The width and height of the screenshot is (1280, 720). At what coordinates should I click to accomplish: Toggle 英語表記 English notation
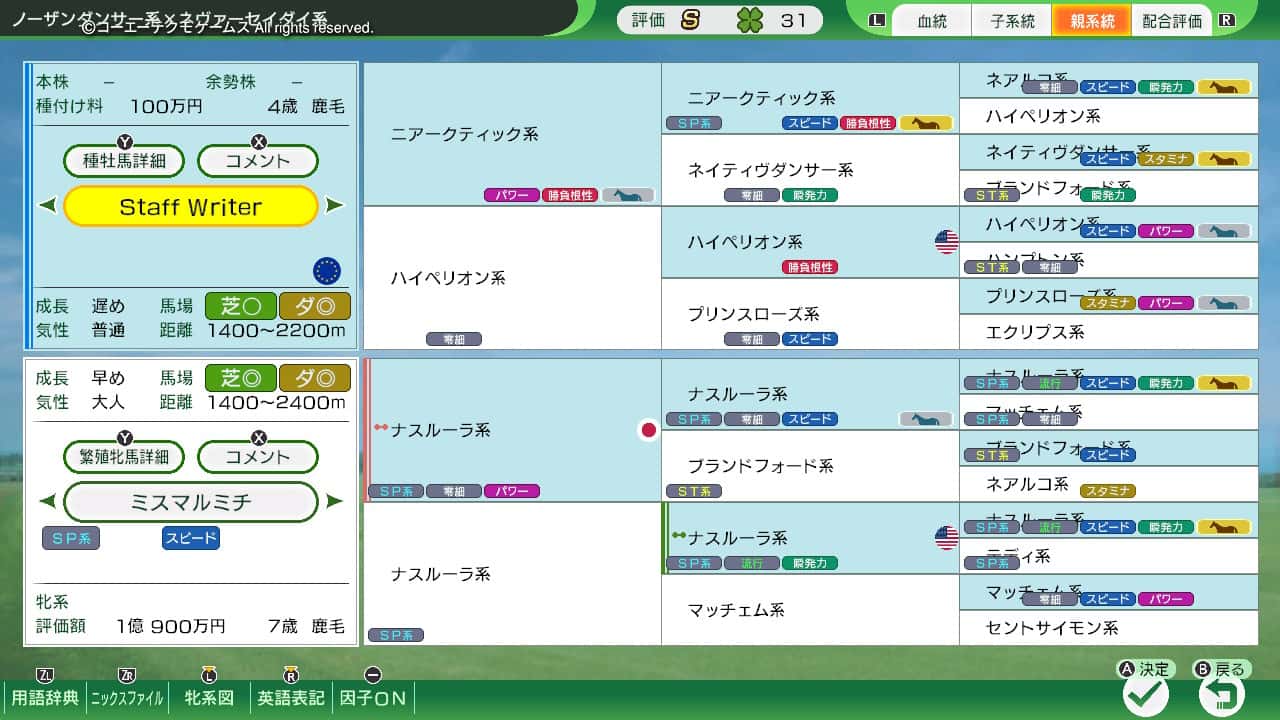point(291,697)
